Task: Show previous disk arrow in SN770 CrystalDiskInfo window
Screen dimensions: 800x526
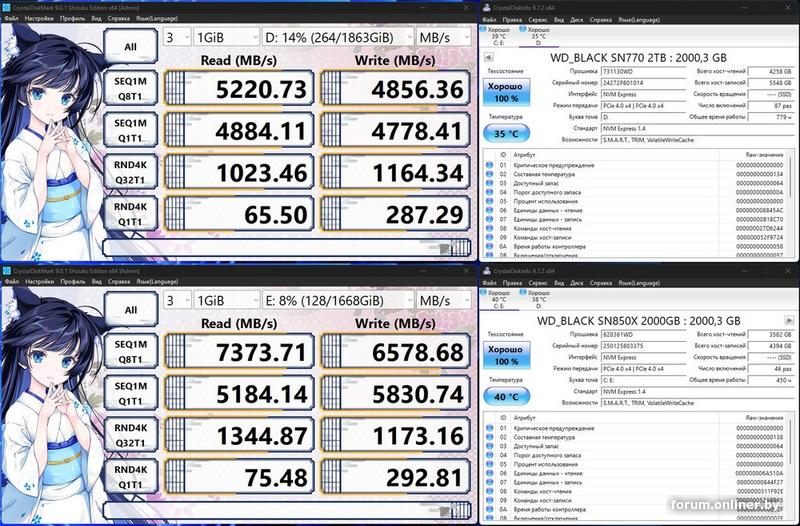Action: [x=488, y=57]
